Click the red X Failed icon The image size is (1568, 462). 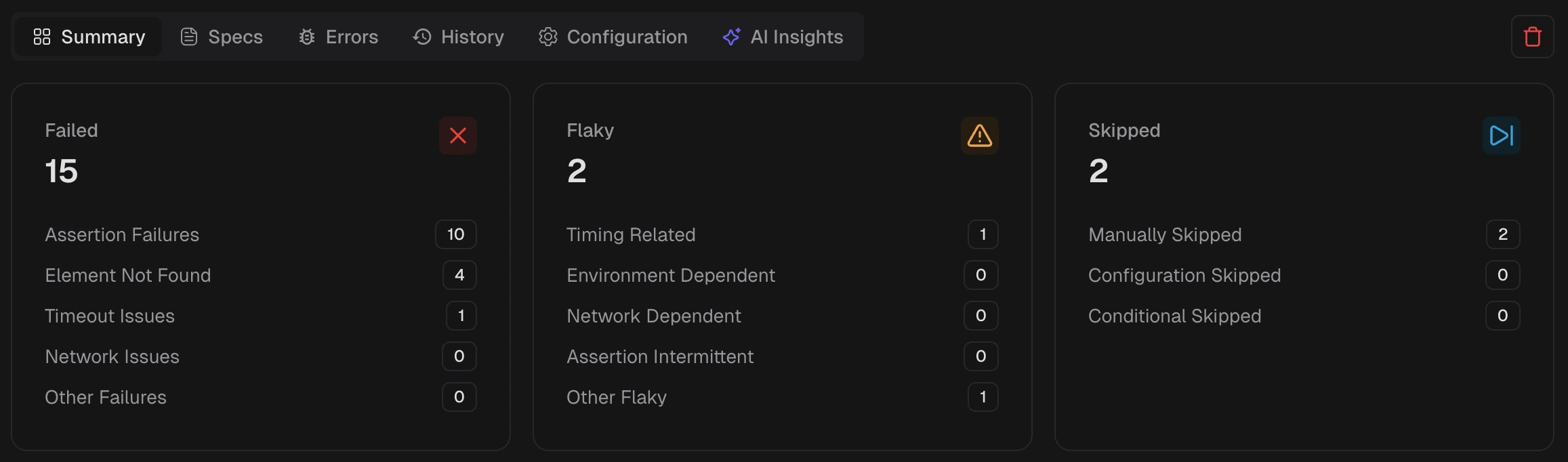[x=458, y=135]
